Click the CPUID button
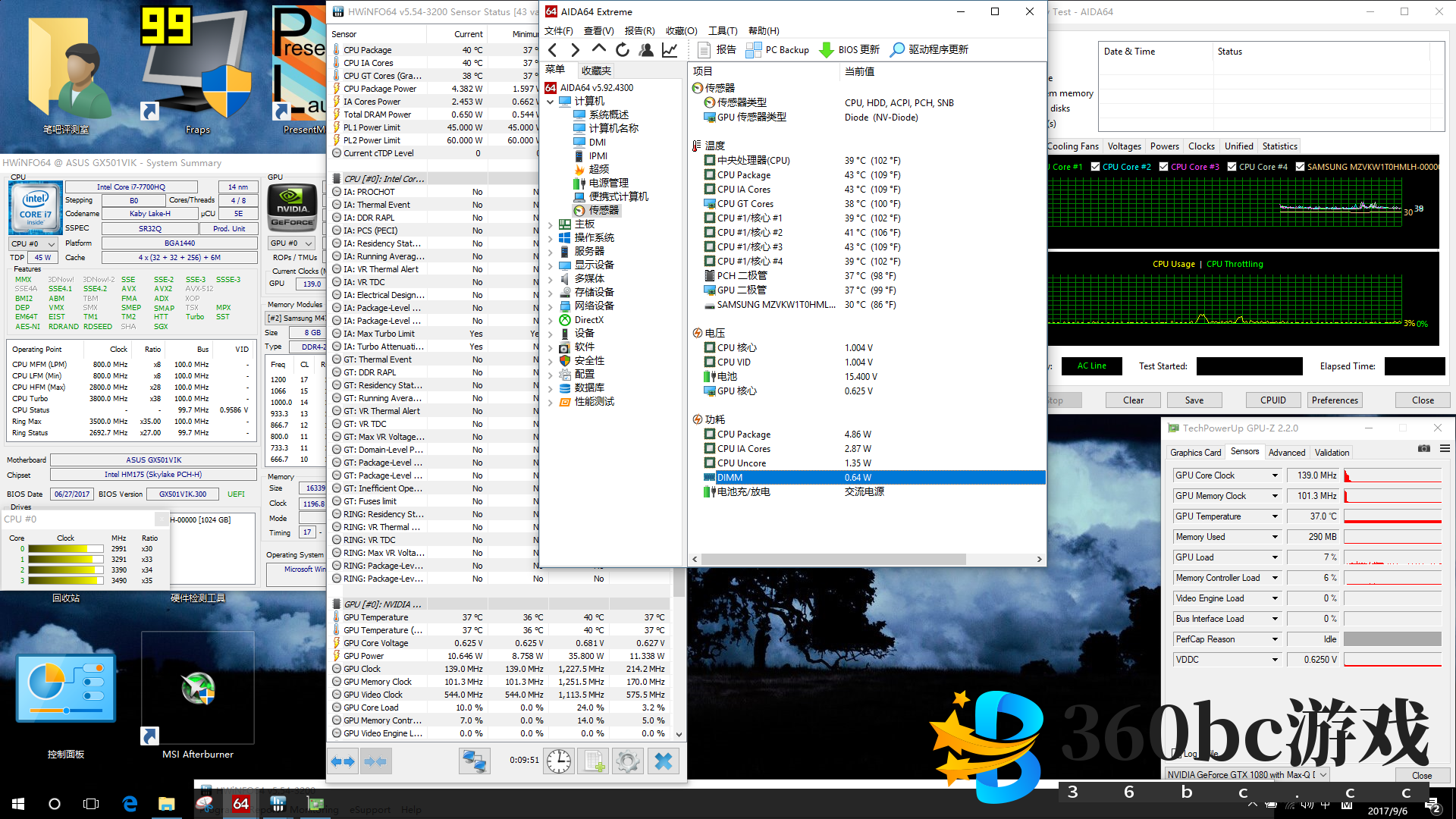 click(x=1272, y=400)
